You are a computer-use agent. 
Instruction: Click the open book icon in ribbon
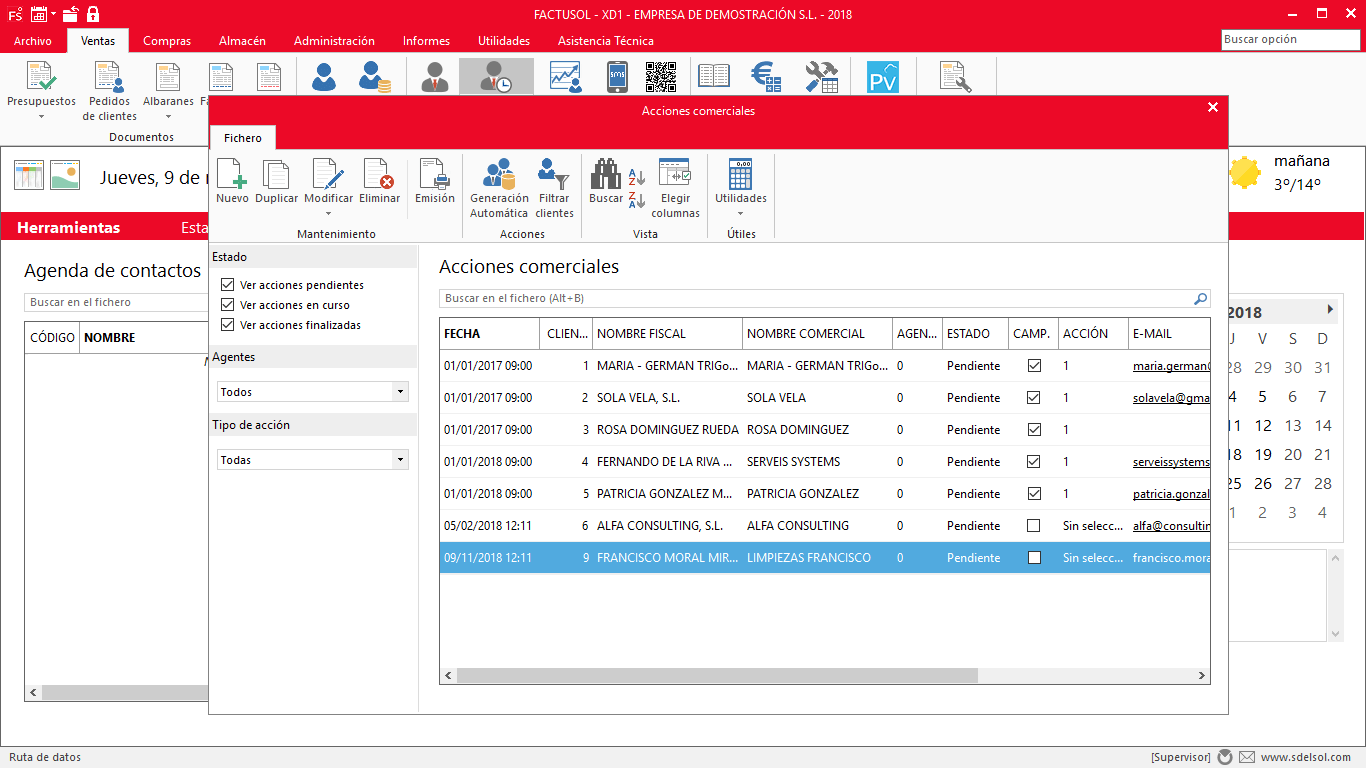(x=714, y=77)
